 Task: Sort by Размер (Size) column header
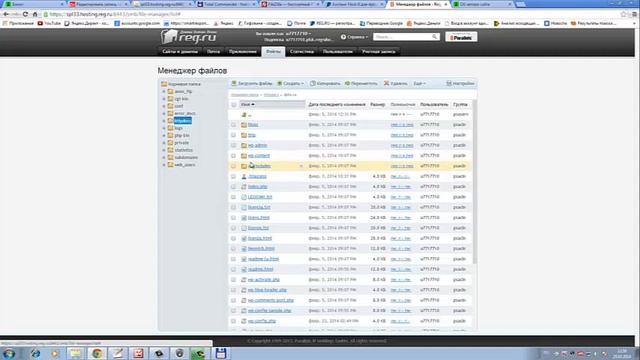(x=378, y=105)
